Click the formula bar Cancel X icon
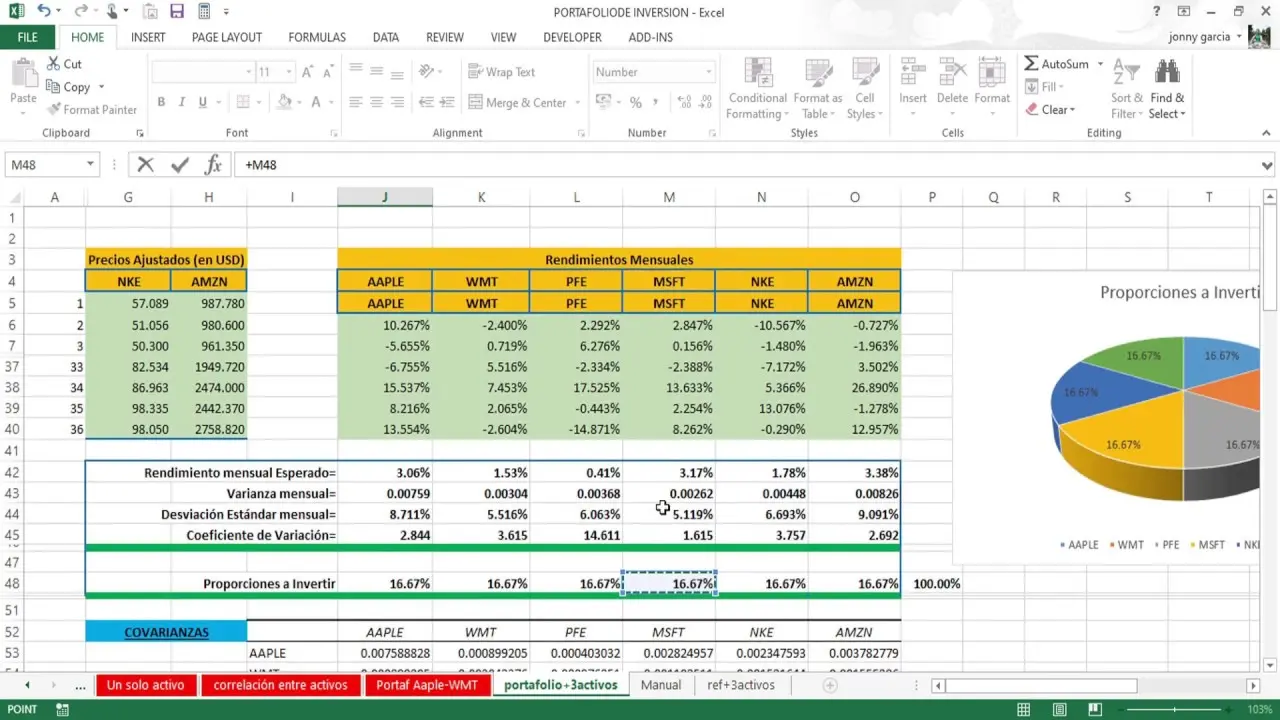This screenshot has width=1280, height=720. coord(146,165)
